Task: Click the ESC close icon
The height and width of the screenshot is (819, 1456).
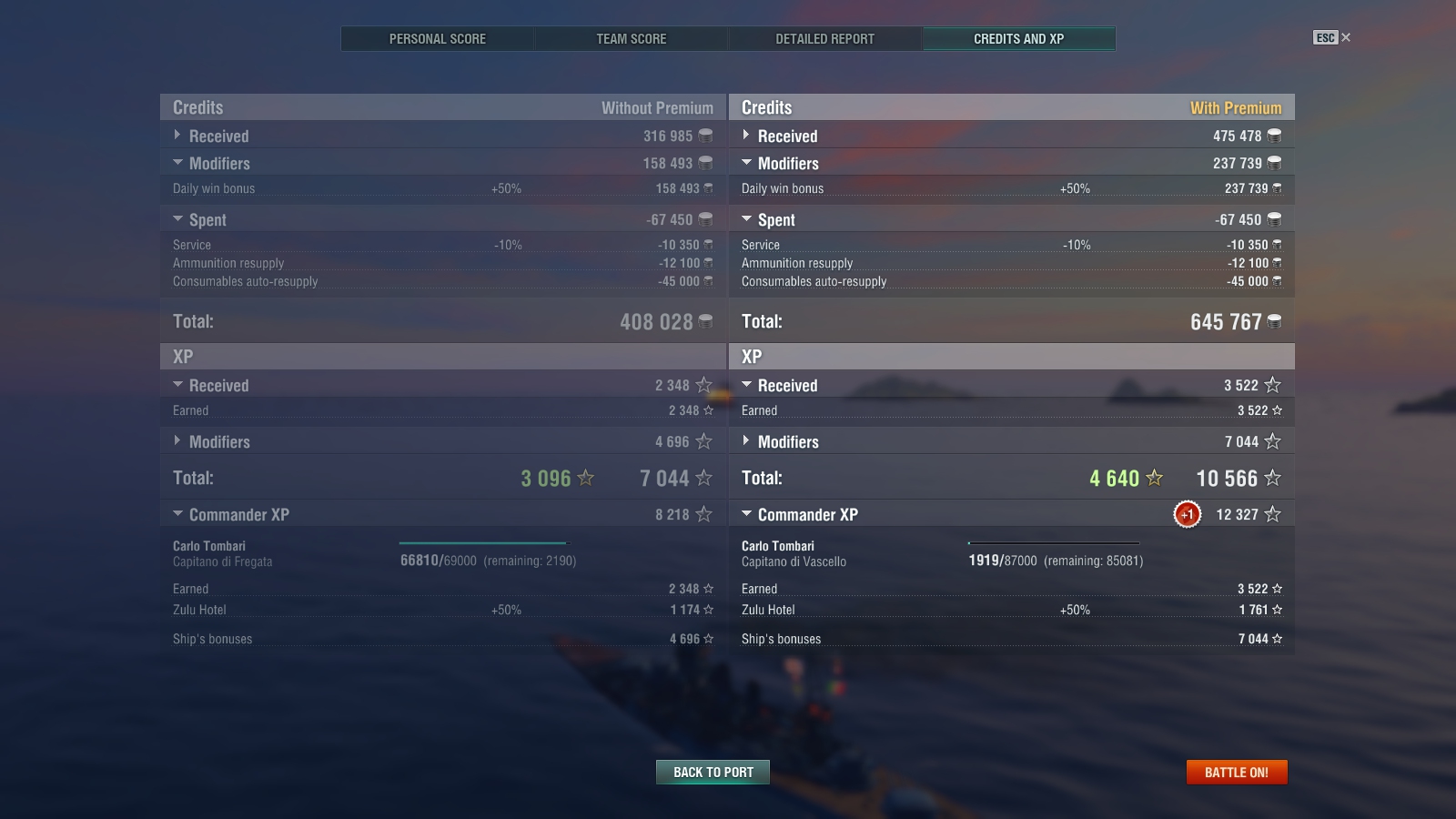Action: click(1332, 37)
